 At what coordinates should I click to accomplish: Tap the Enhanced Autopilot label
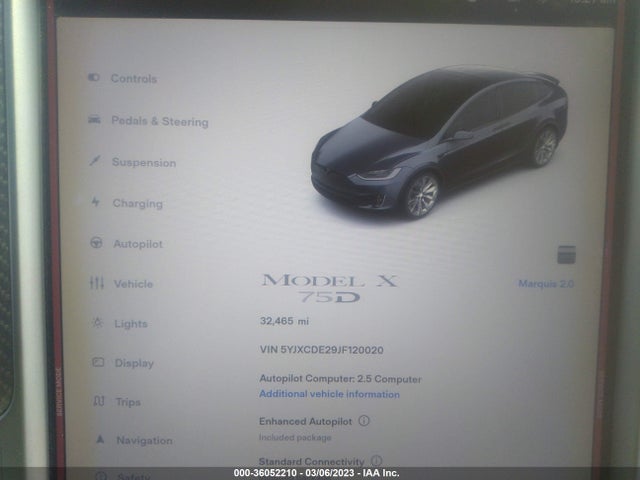point(305,421)
